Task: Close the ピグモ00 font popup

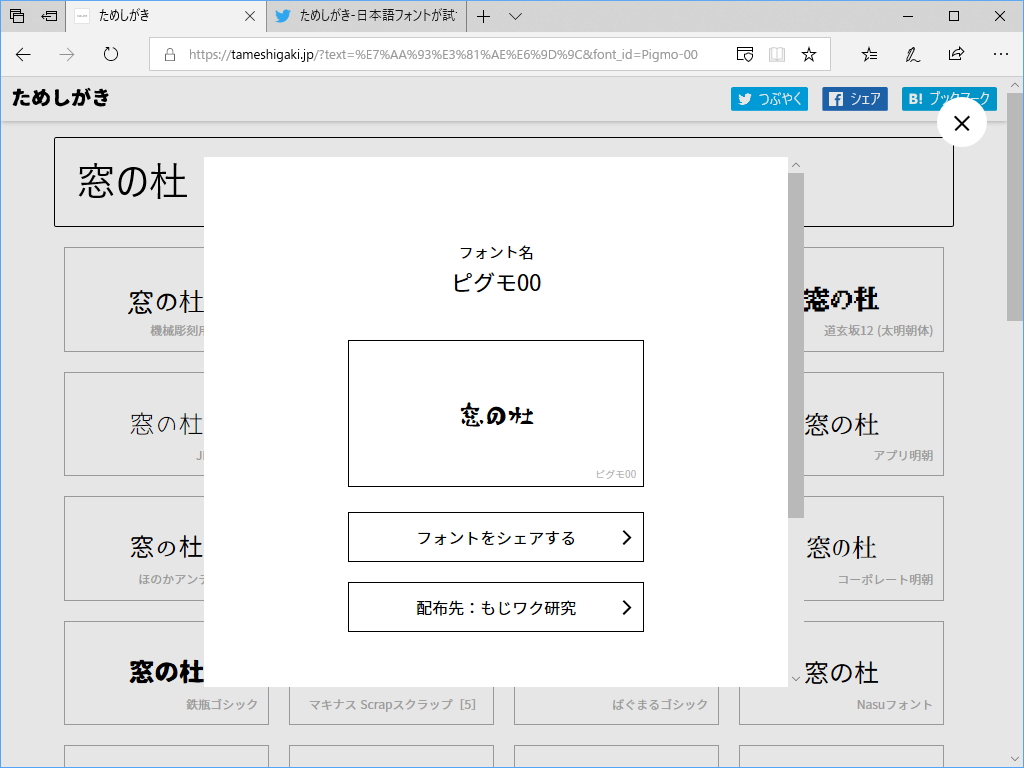Action: click(961, 122)
